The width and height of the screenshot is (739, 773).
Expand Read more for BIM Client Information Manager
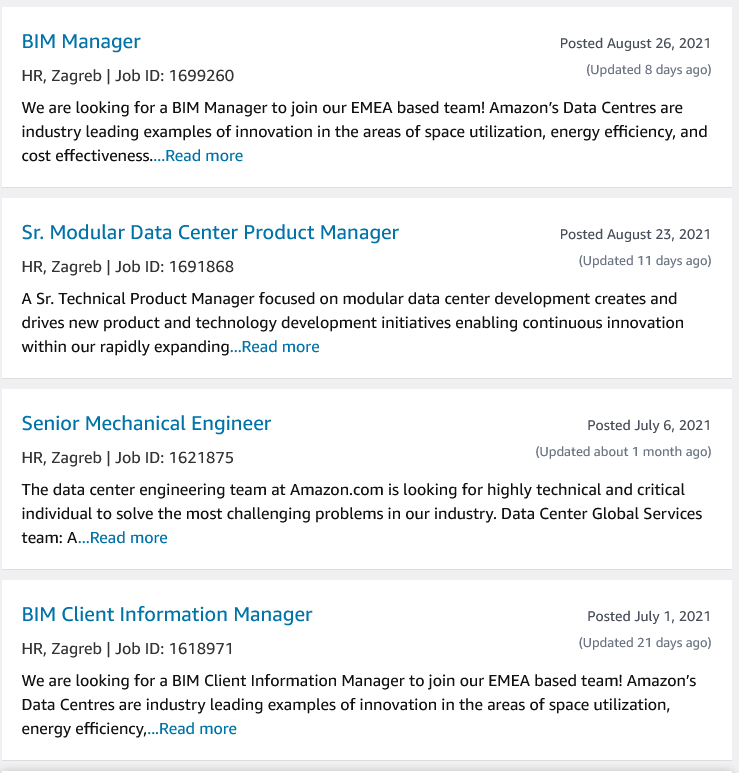198,729
